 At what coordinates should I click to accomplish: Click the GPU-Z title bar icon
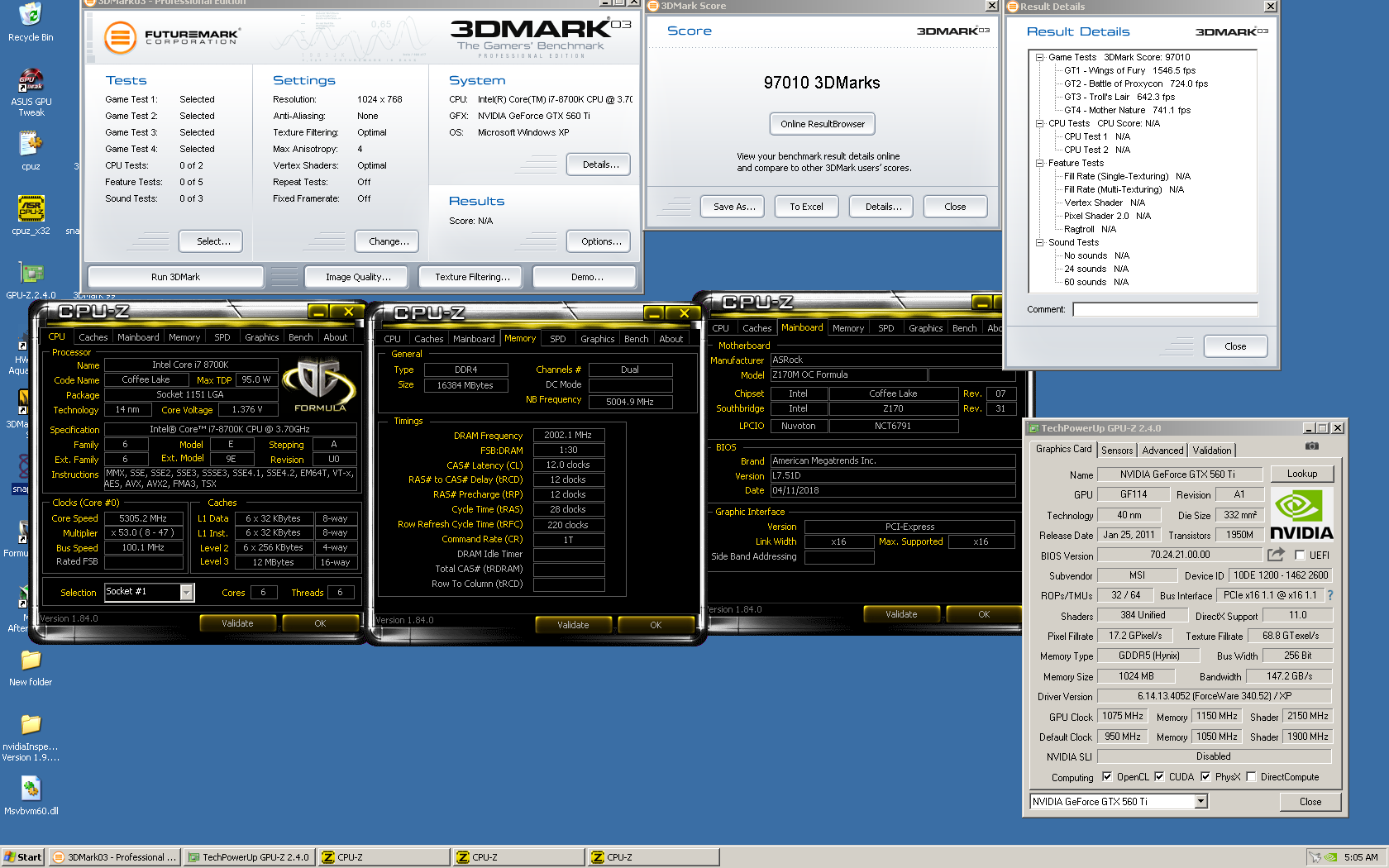[x=1033, y=428]
